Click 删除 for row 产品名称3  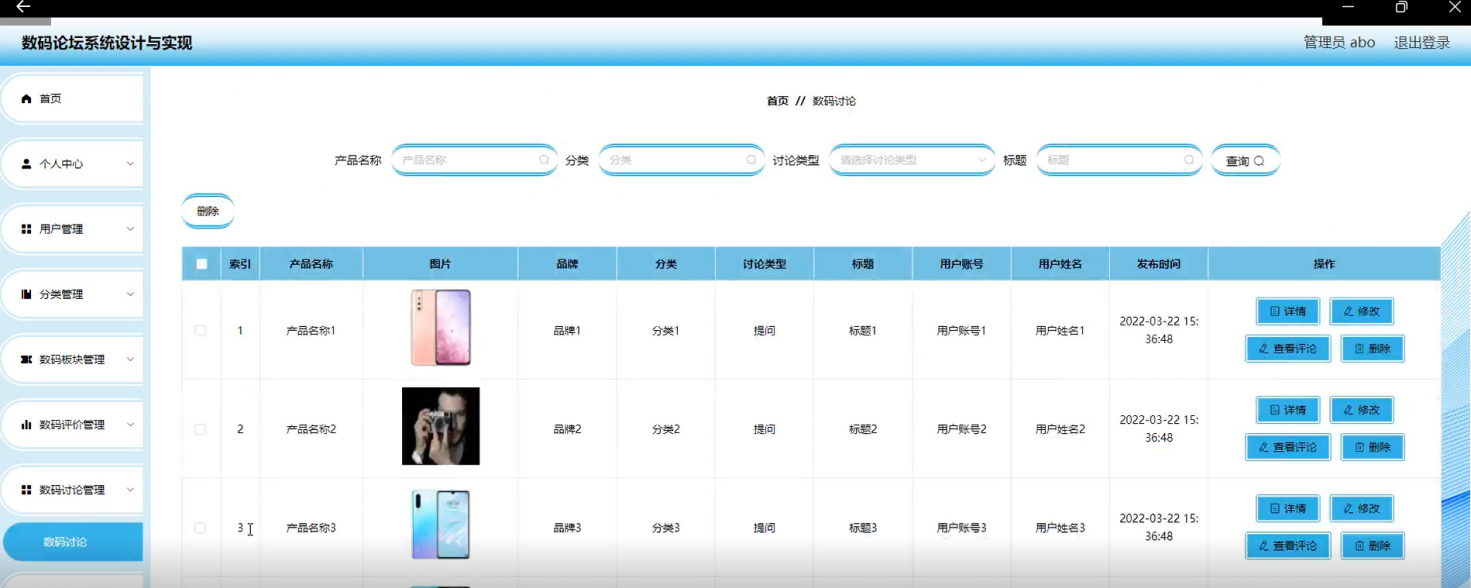pos(1373,546)
